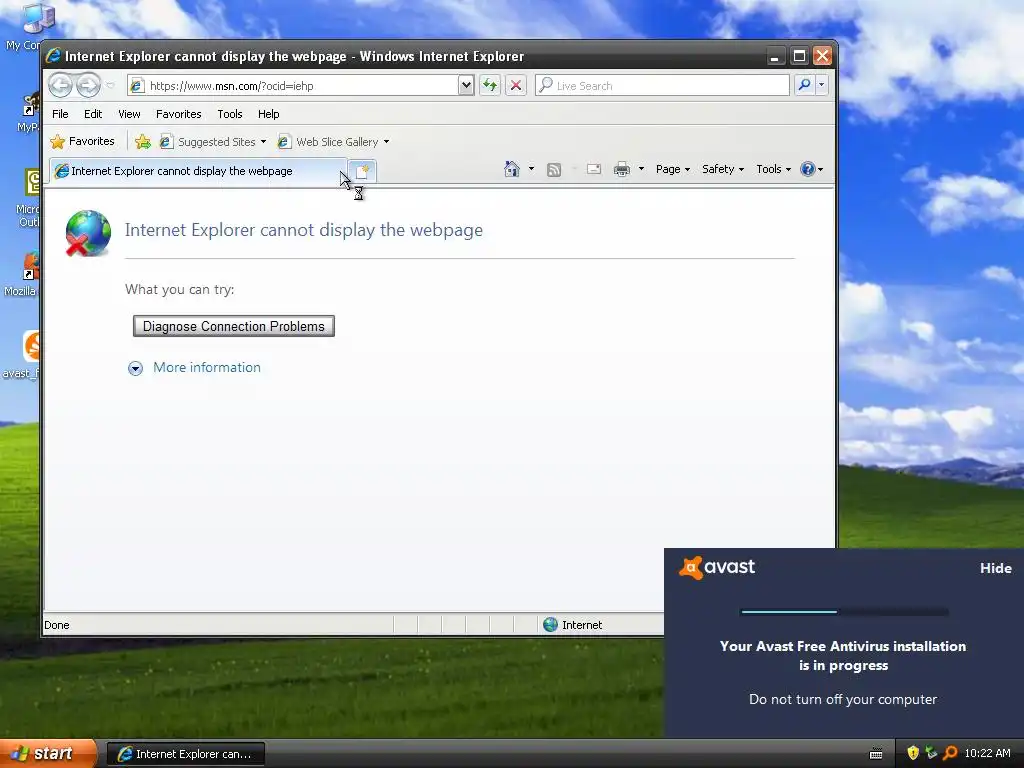Select the 'Internet Explorer cannot display the webpage' tab
Viewport: 1024px width, 768px height.
(197, 171)
